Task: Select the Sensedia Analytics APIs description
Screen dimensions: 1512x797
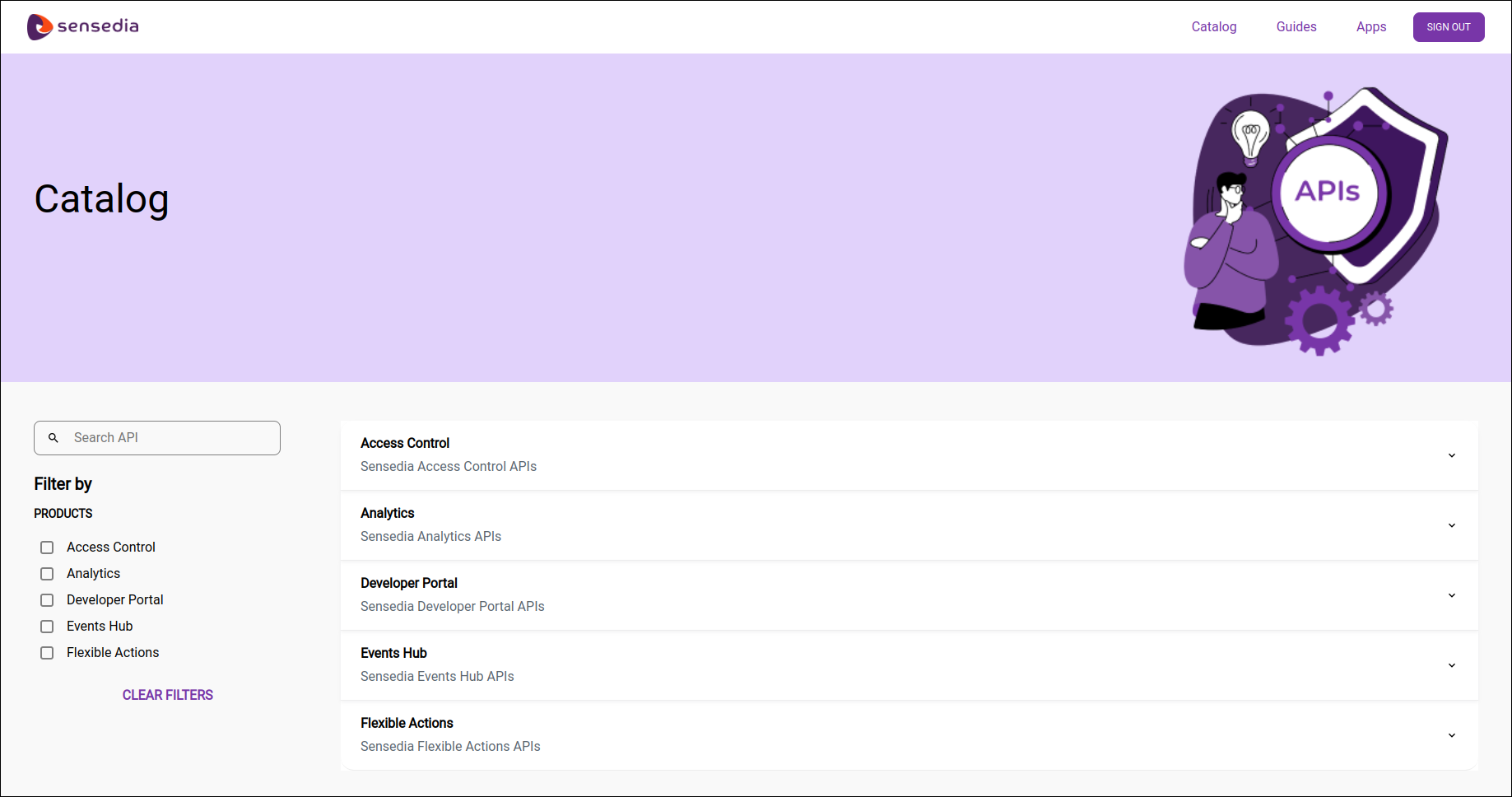Action: click(430, 536)
